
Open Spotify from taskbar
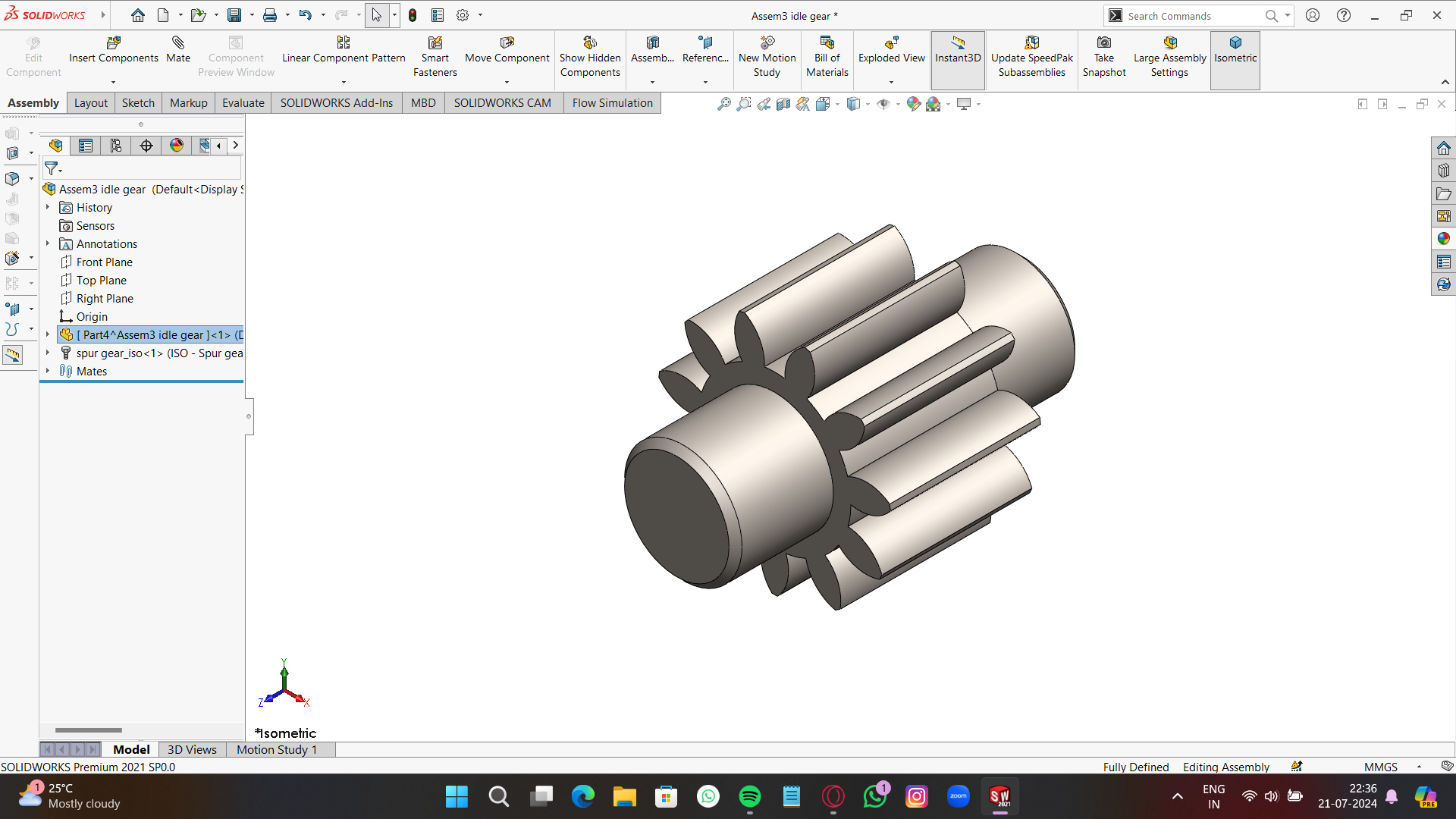pos(749,796)
